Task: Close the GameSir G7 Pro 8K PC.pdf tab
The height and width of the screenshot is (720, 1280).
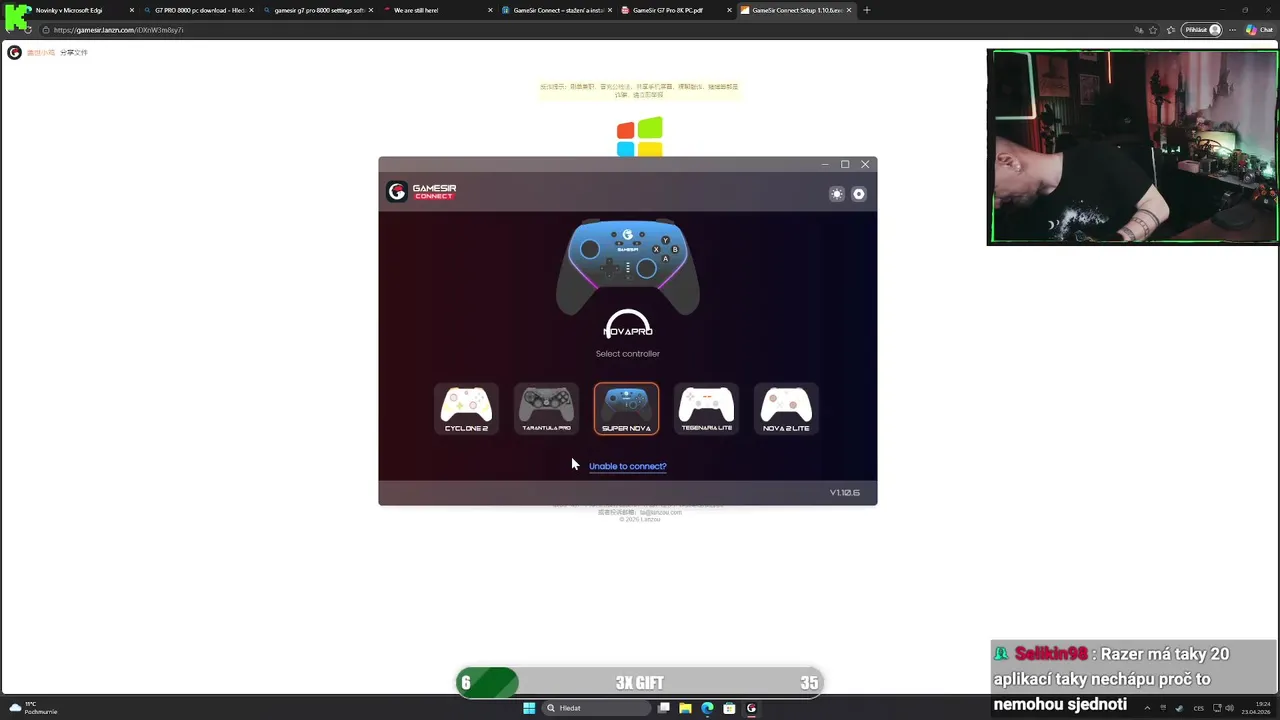Action: [730, 10]
